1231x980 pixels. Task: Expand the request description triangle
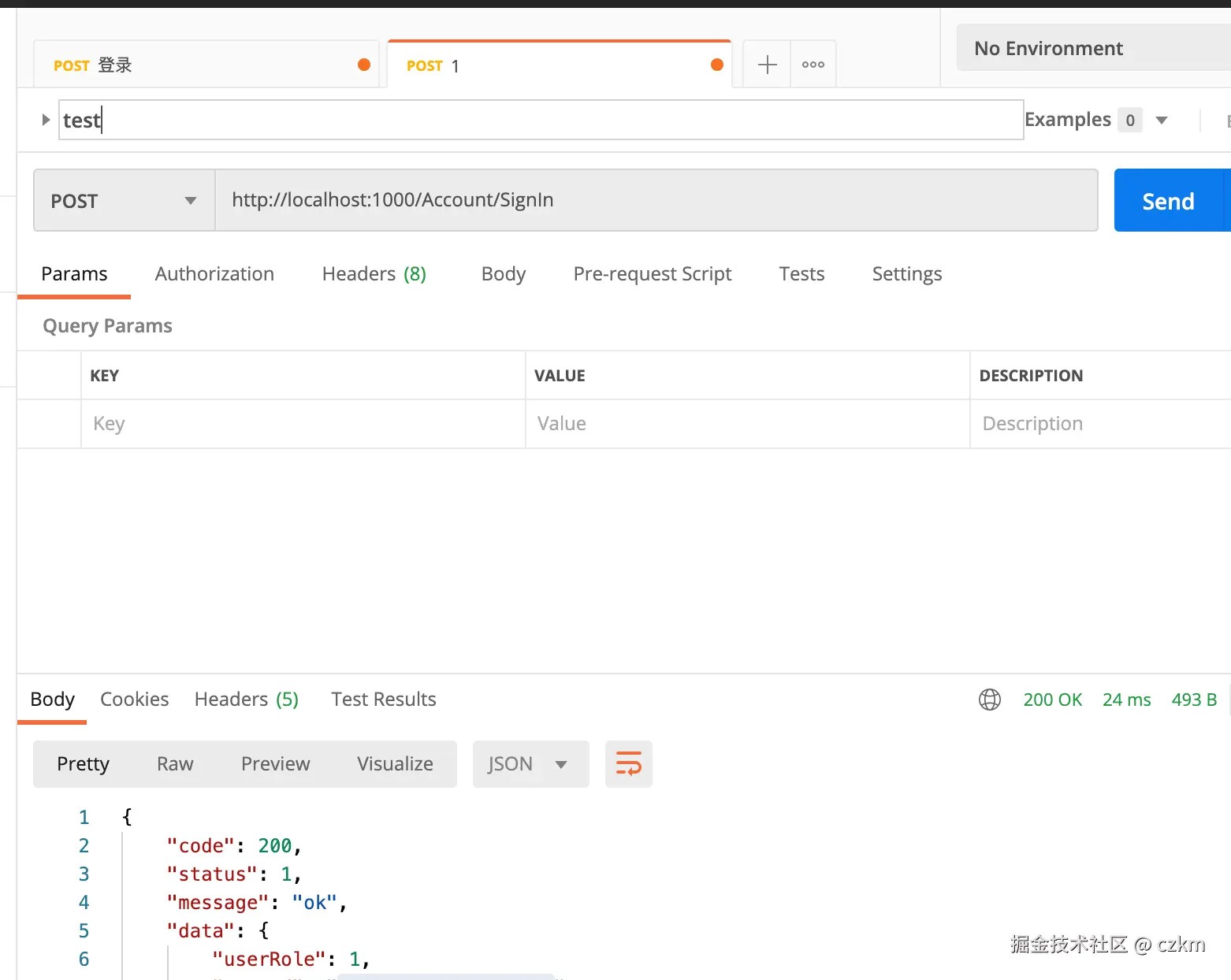[x=46, y=120]
